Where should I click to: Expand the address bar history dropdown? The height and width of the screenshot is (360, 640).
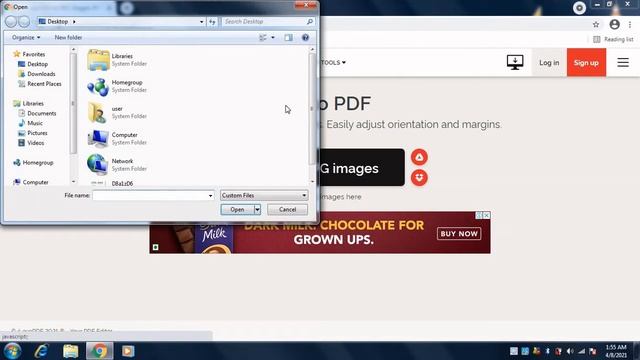pos(201,22)
